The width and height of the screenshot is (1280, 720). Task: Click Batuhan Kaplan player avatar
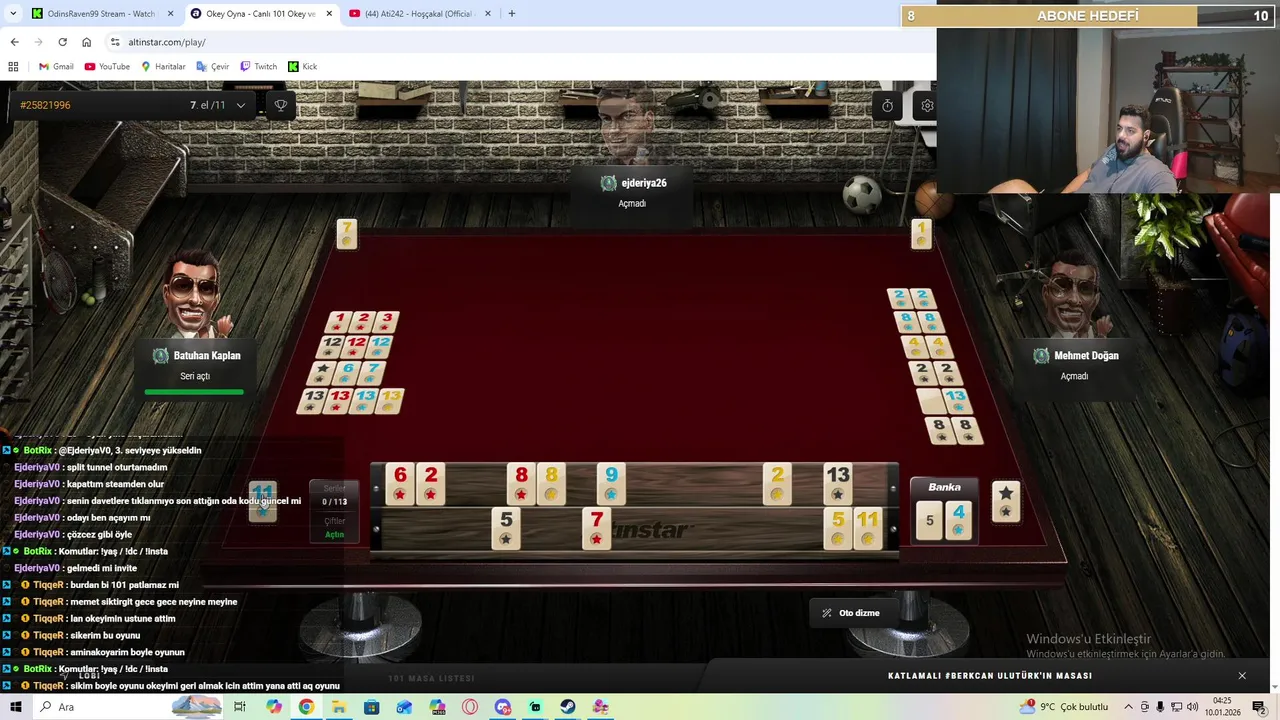click(x=194, y=294)
